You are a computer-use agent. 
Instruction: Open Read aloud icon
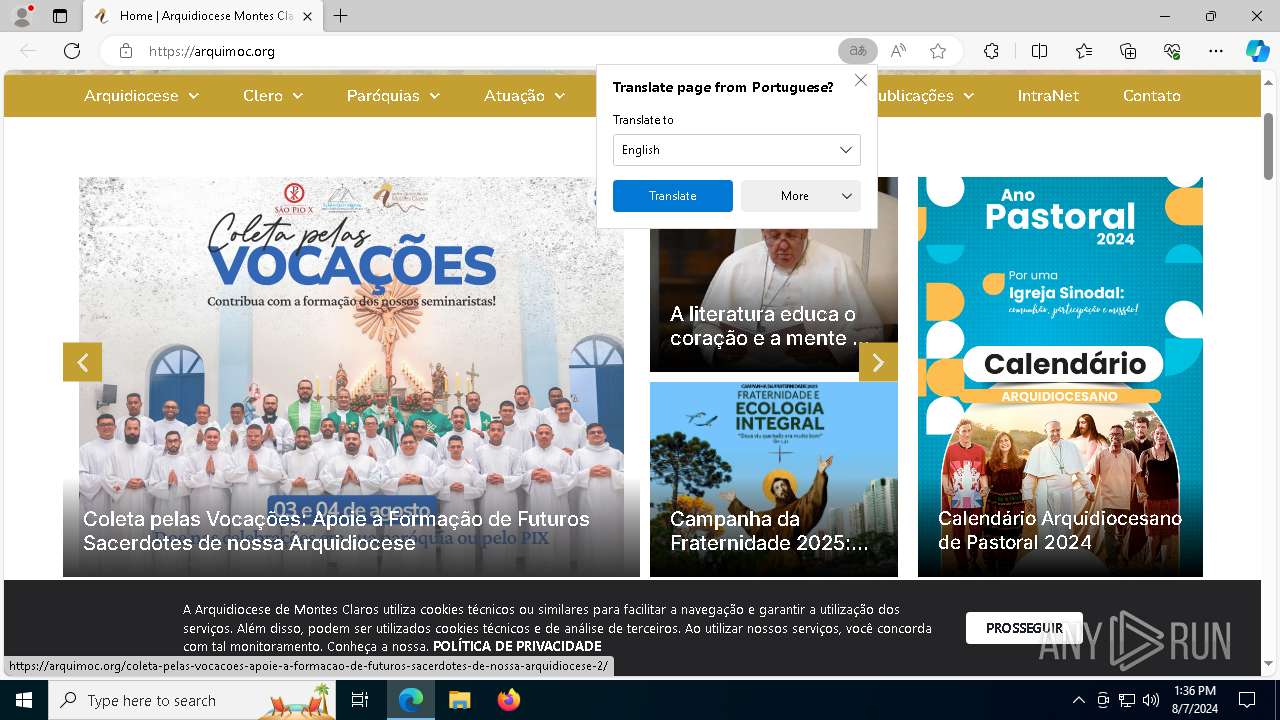coord(898,51)
